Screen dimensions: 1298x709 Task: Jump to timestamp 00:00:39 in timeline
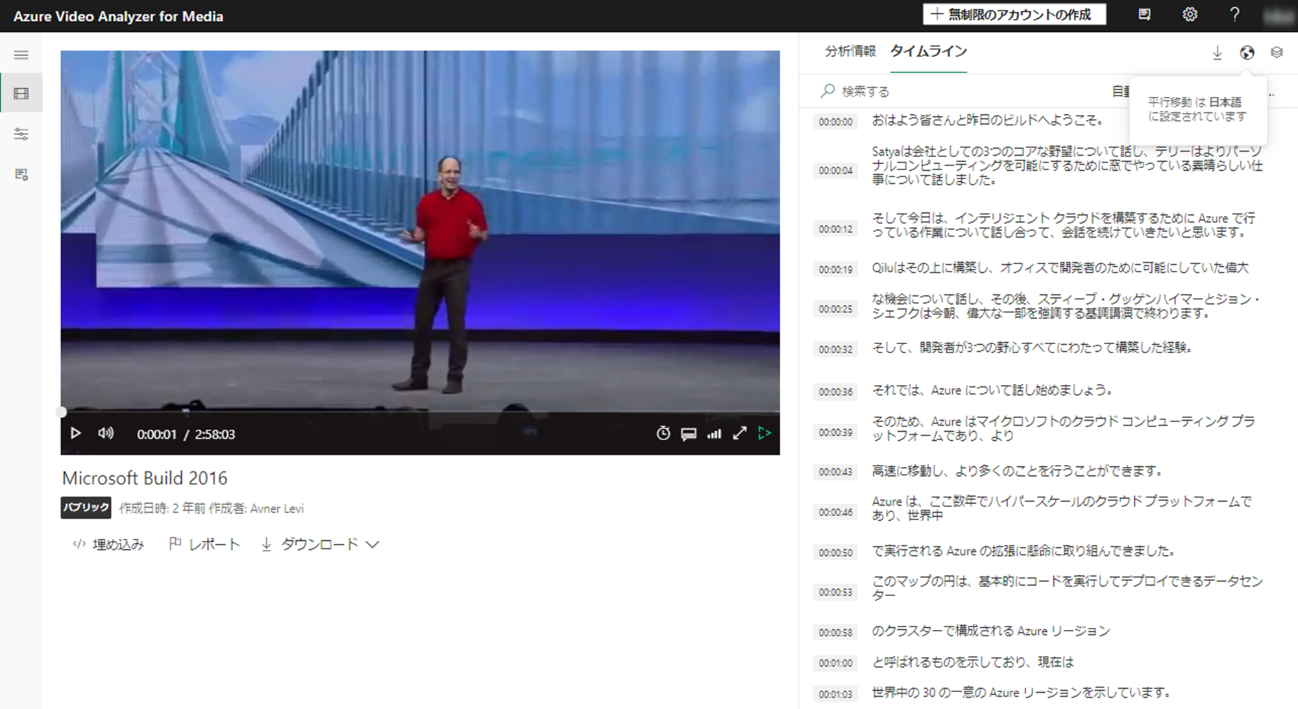835,432
